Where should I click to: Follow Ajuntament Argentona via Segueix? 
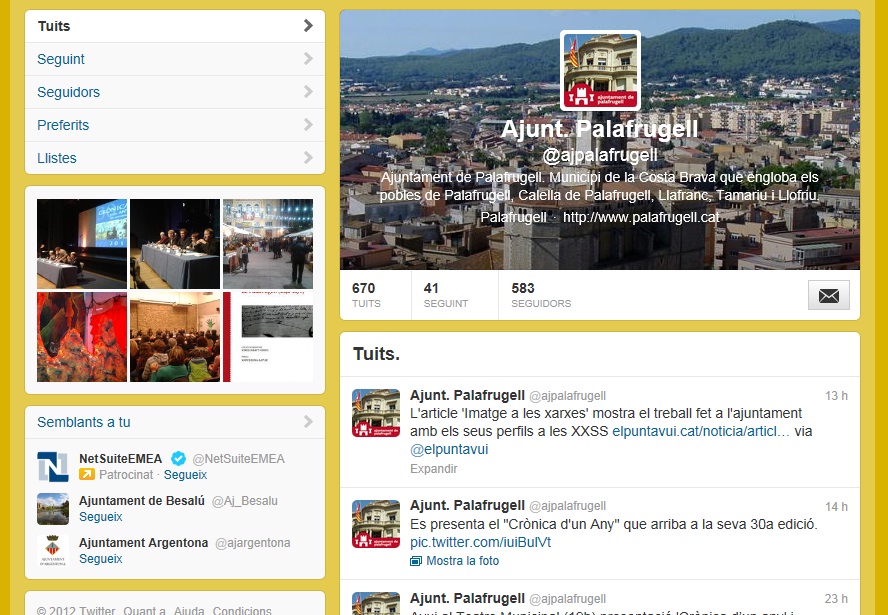pyautogui.click(x=101, y=558)
